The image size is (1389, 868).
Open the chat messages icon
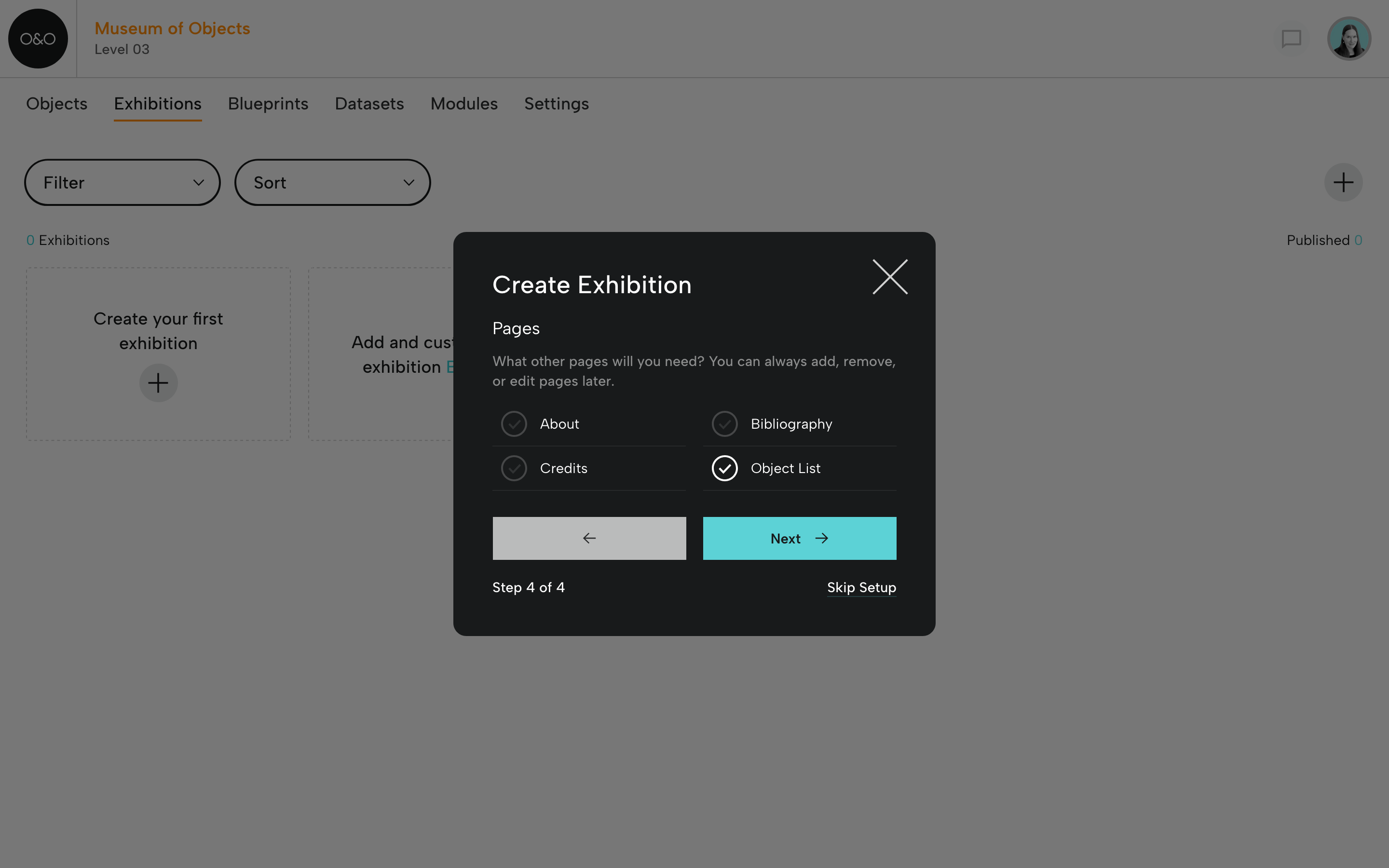click(1292, 39)
